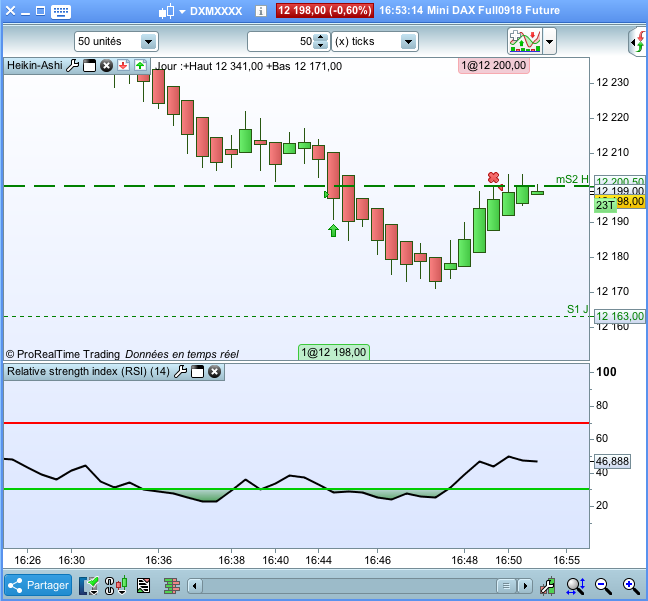Click the auto-fit zoom magnifier with arrows
648x601 pixels.
(x=576, y=586)
